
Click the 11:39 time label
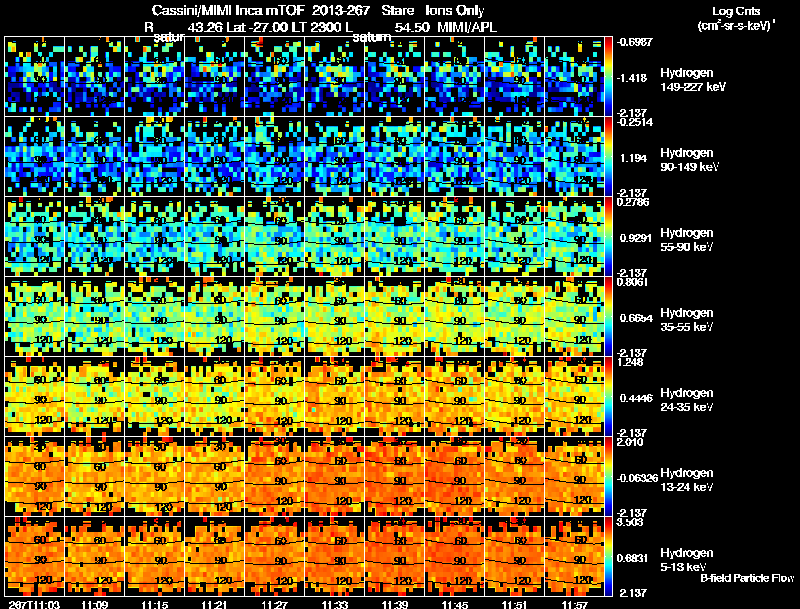(395, 605)
